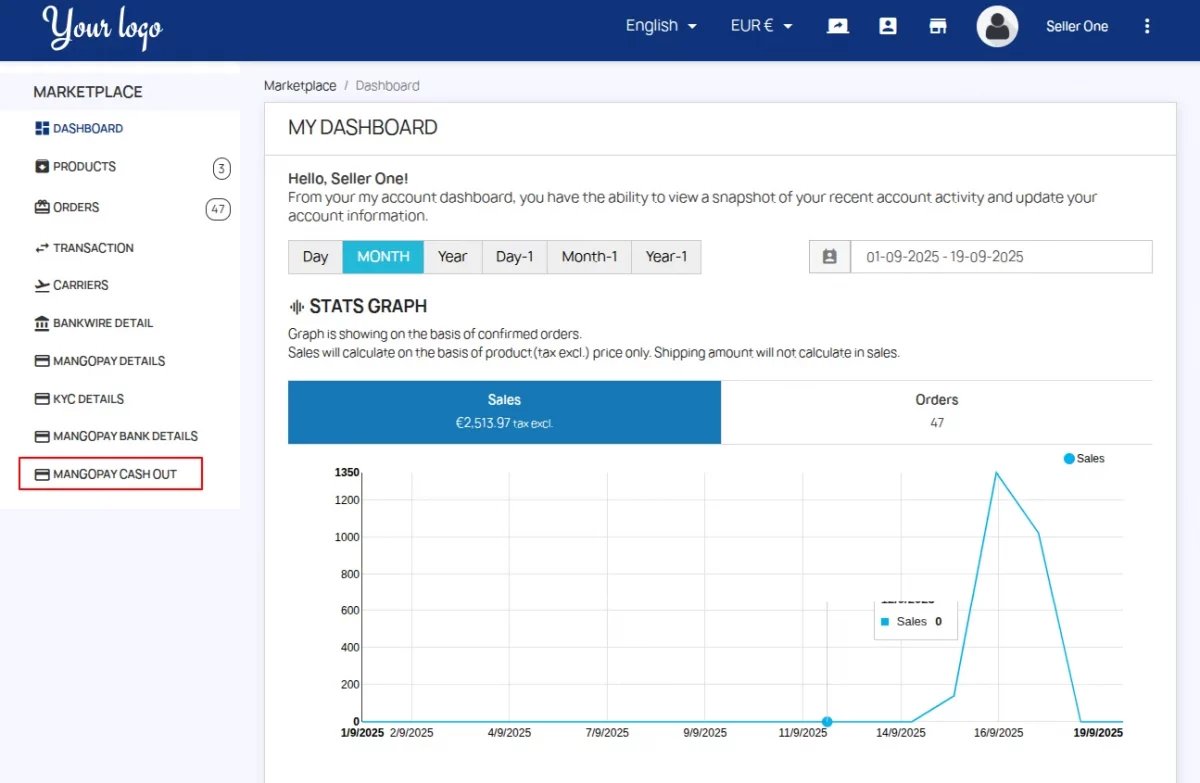The image size is (1200, 783).
Task: Open the seller profile icon in header
Action: click(888, 26)
